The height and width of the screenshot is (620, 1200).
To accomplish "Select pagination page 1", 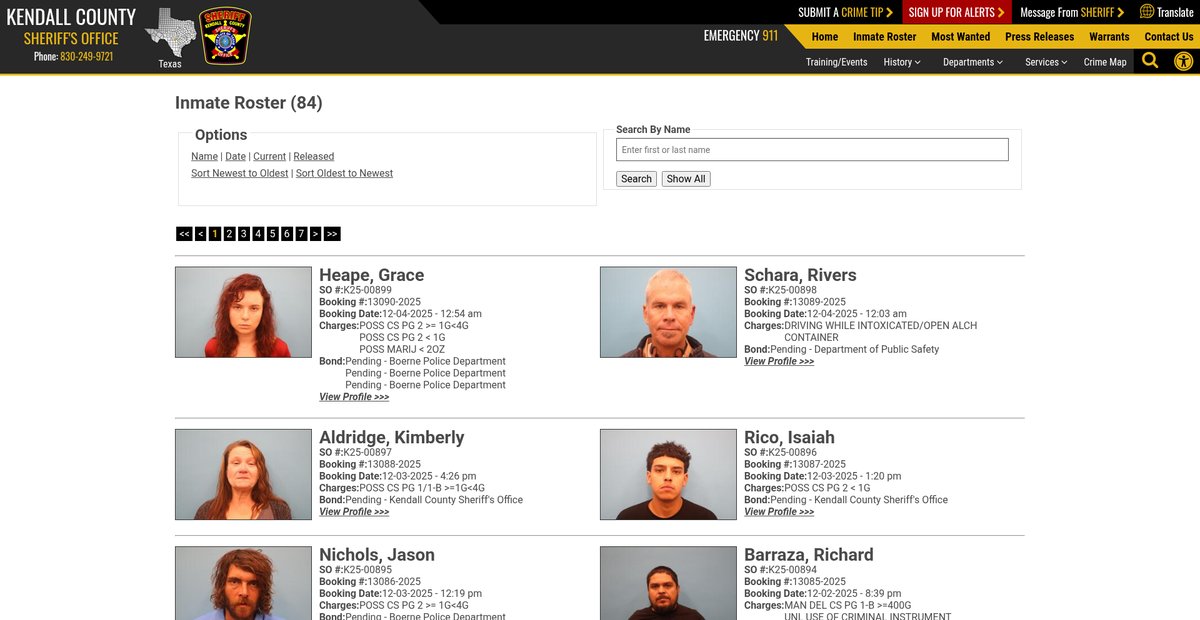I will point(215,234).
